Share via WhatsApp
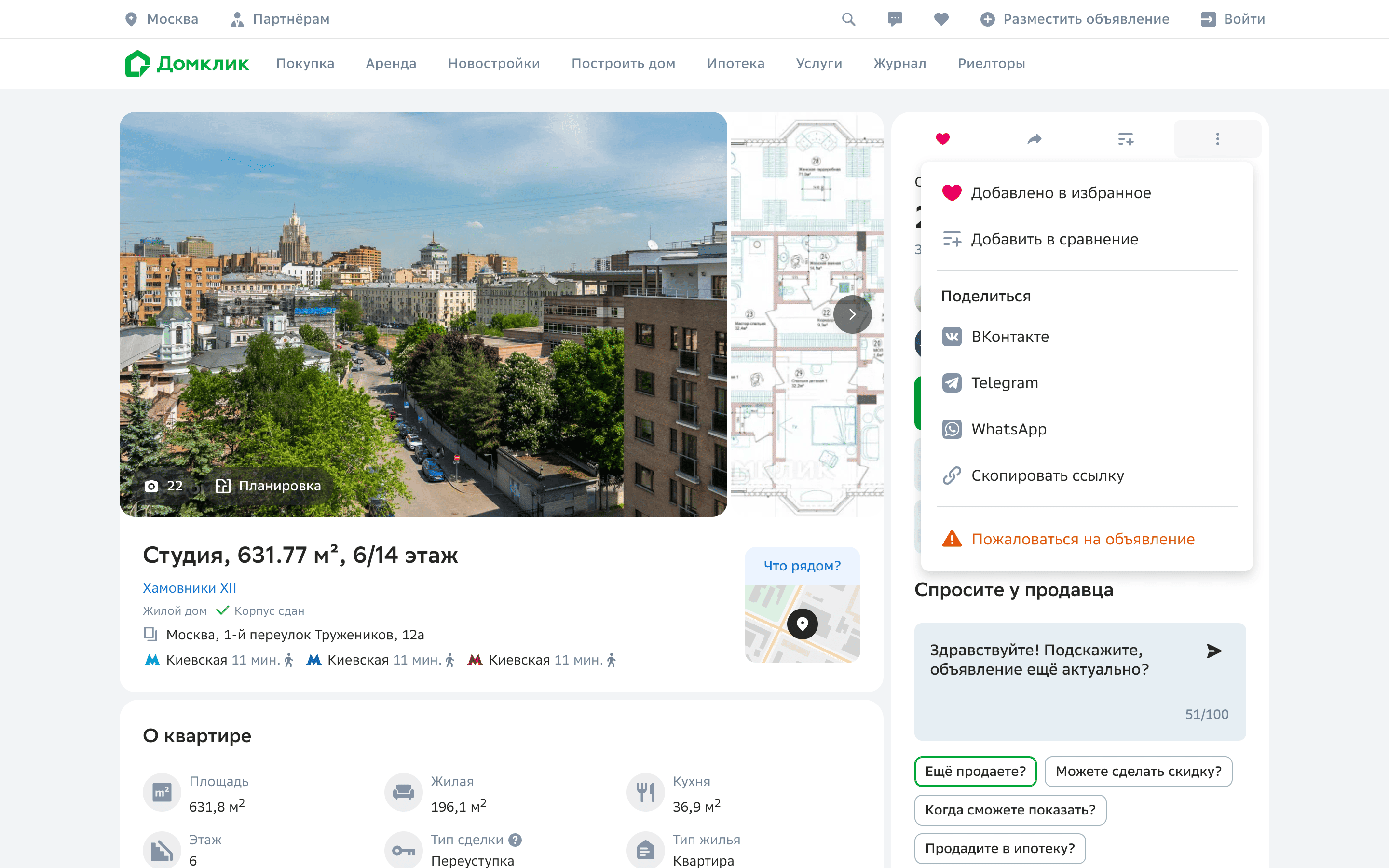The height and width of the screenshot is (868, 1389). pos(1087,429)
